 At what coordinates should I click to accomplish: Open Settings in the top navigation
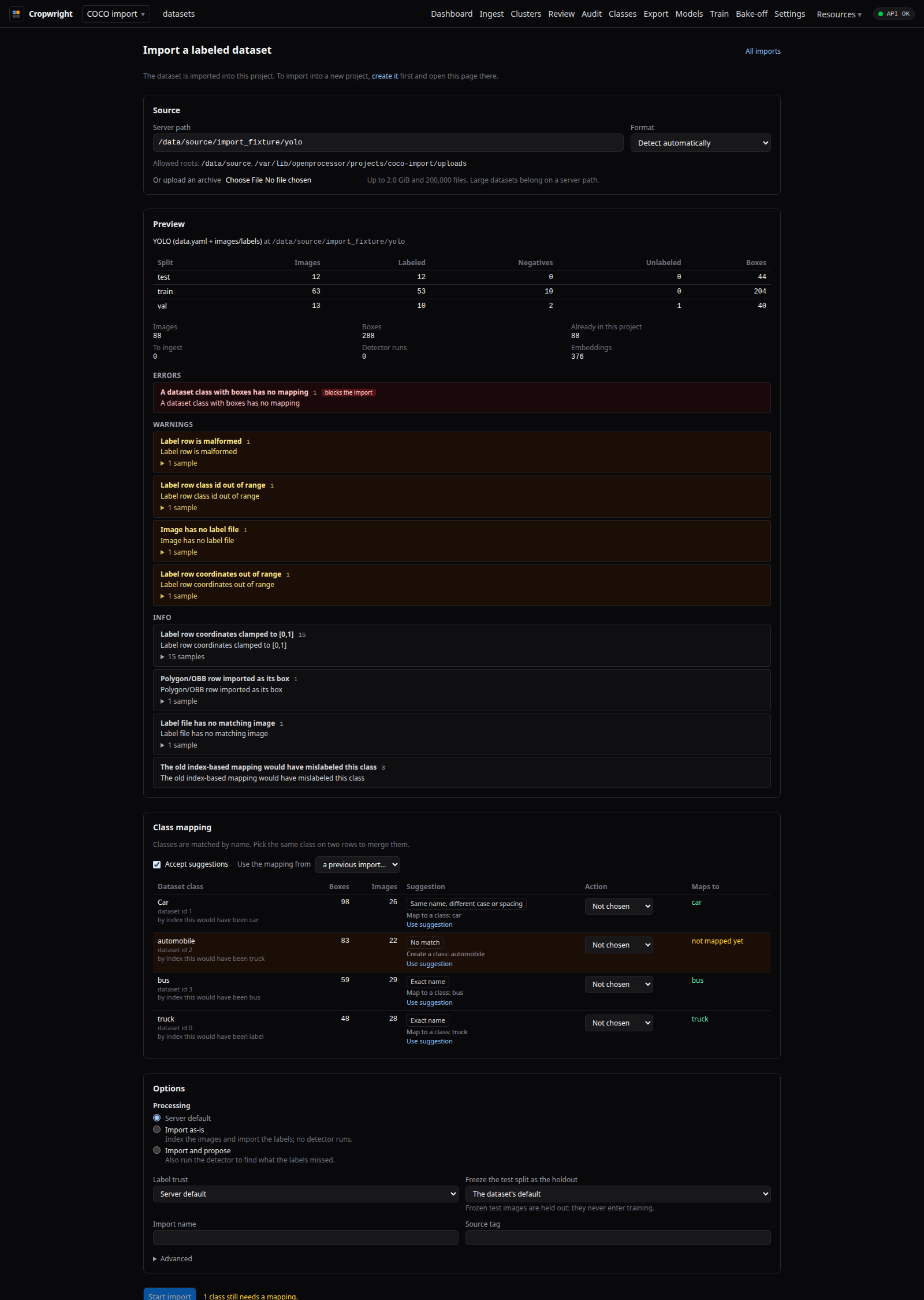[x=789, y=14]
